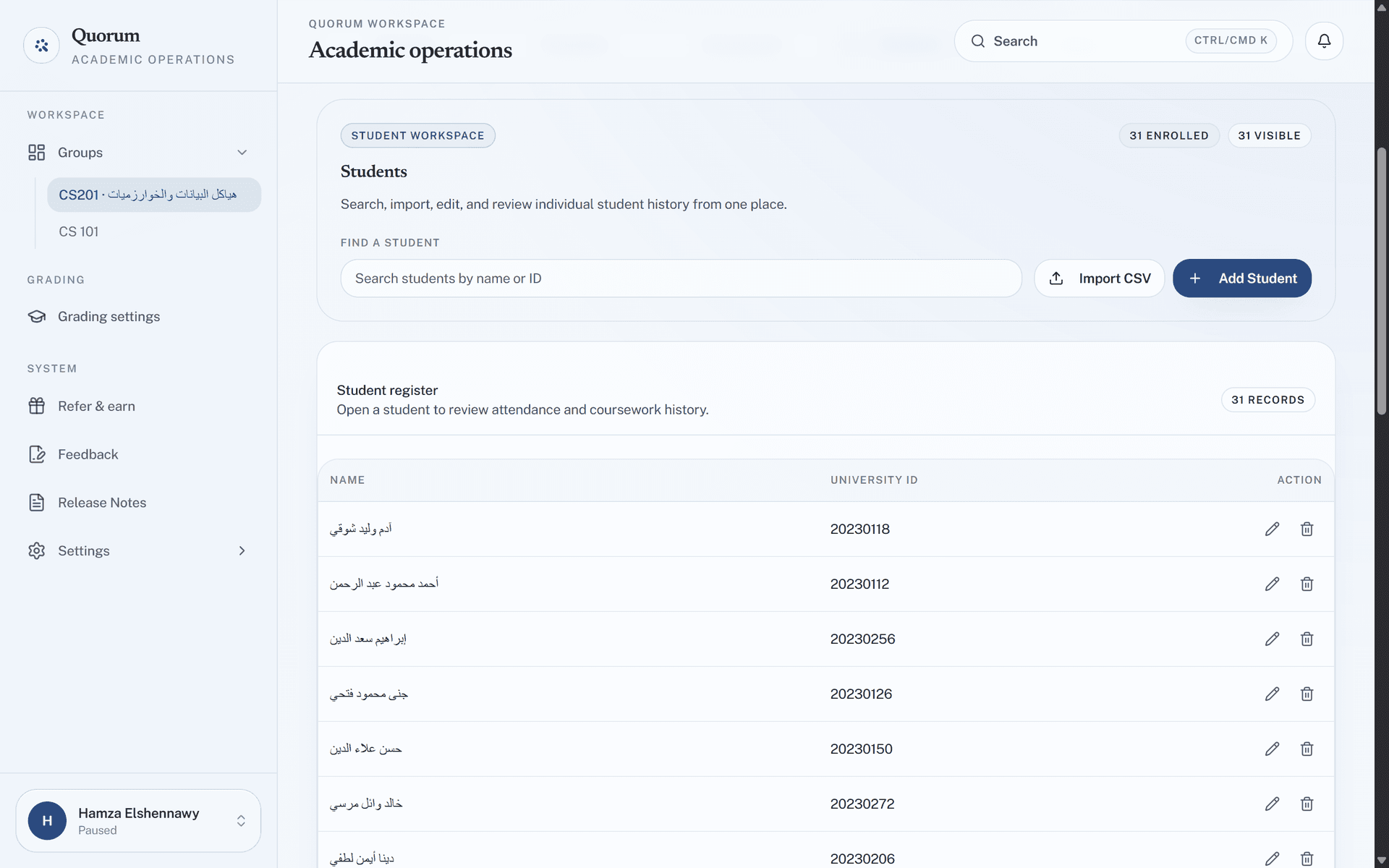Open the notifications bell

tap(1324, 41)
